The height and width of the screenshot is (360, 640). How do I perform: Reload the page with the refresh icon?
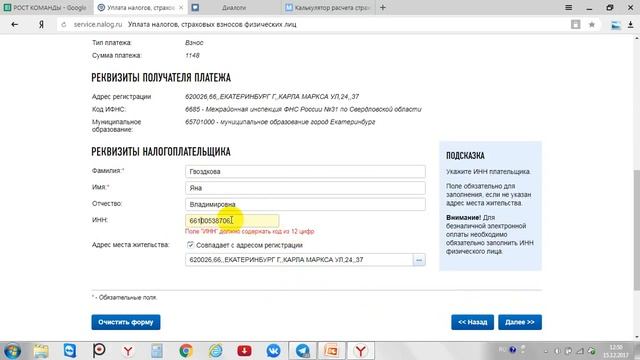tap(64, 24)
